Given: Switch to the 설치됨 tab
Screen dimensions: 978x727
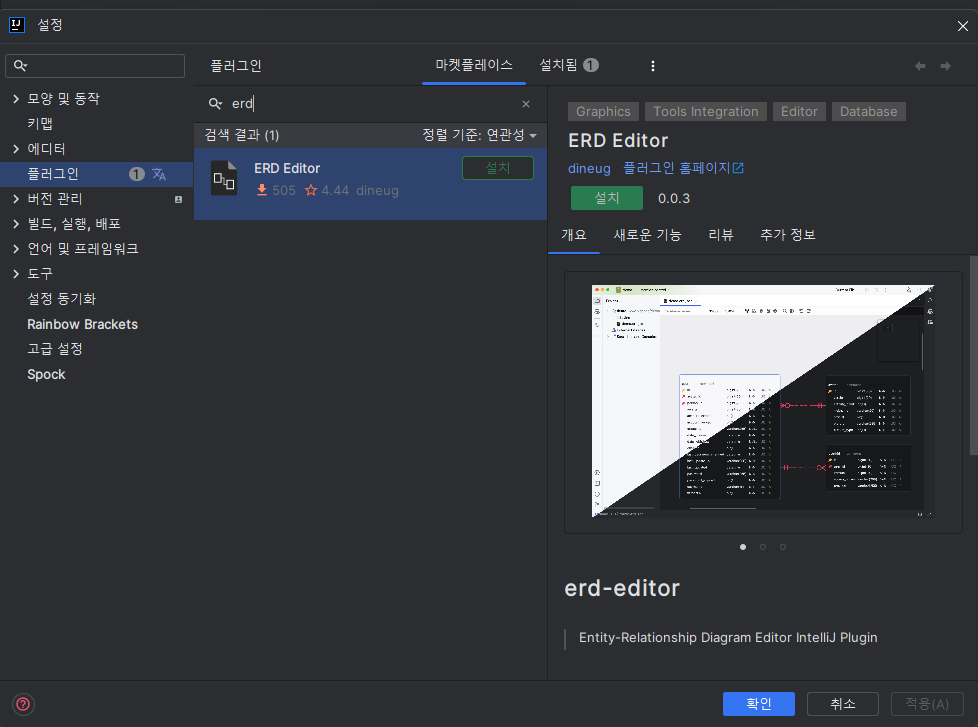Looking at the screenshot, I should 568,65.
